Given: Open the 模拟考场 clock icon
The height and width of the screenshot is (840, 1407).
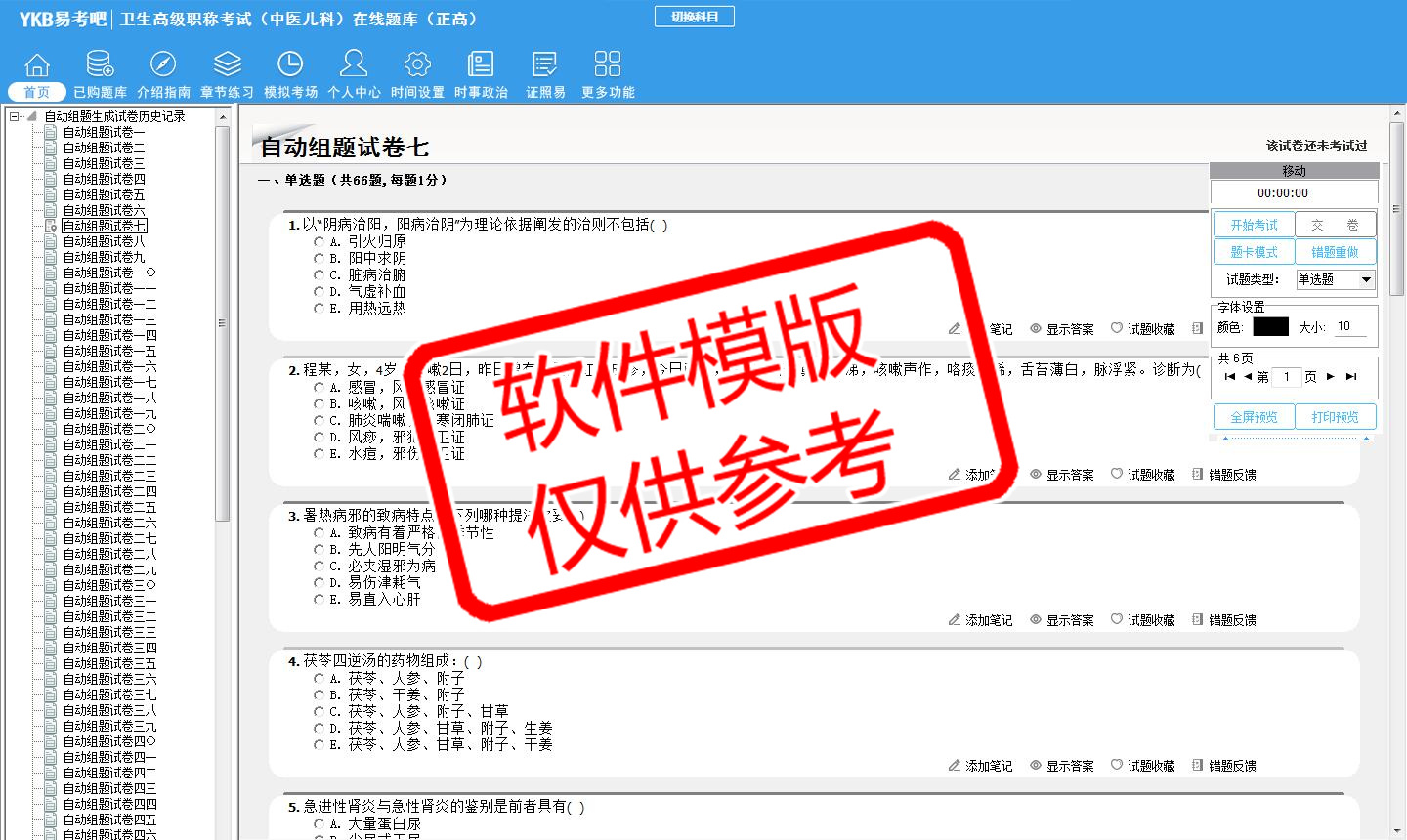Looking at the screenshot, I should (x=290, y=64).
